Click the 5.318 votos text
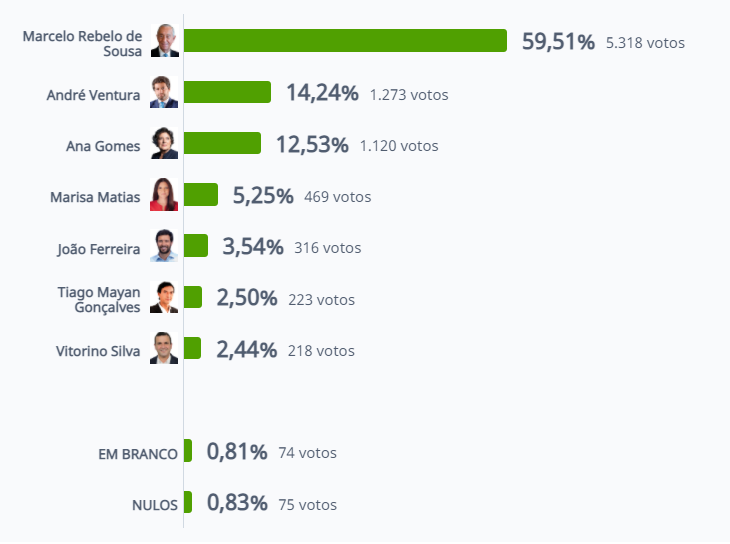The width and height of the screenshot is (730, 544). (645, 43)
